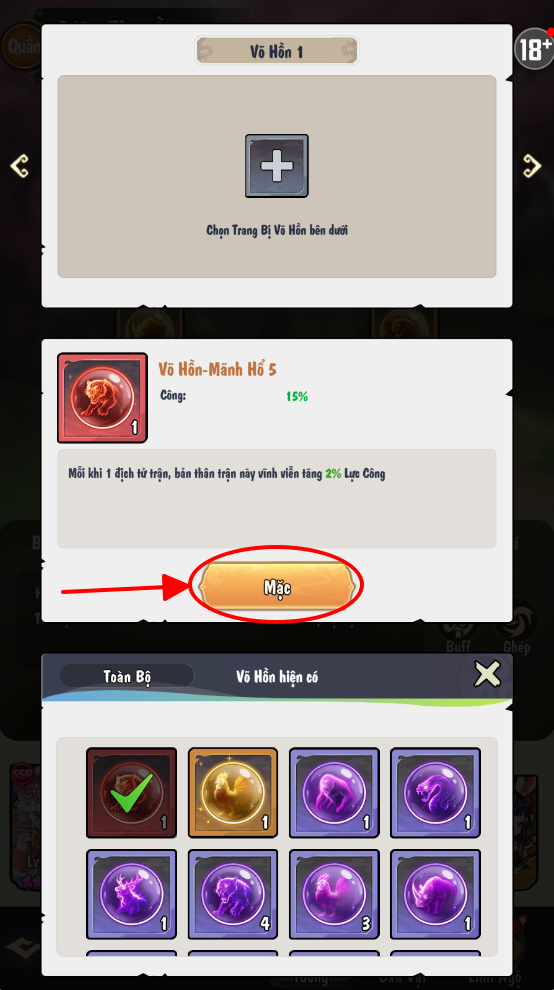Go to previous Võ Hồn slot arrow

20,166
